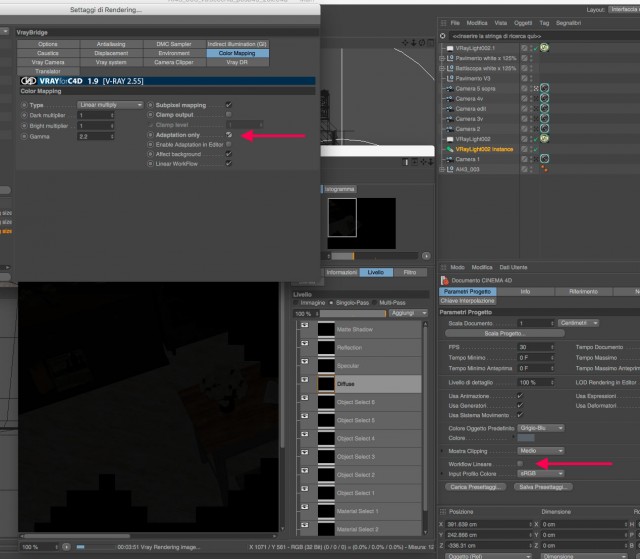Click the camera icon beside Camera 2

(450, 129)
